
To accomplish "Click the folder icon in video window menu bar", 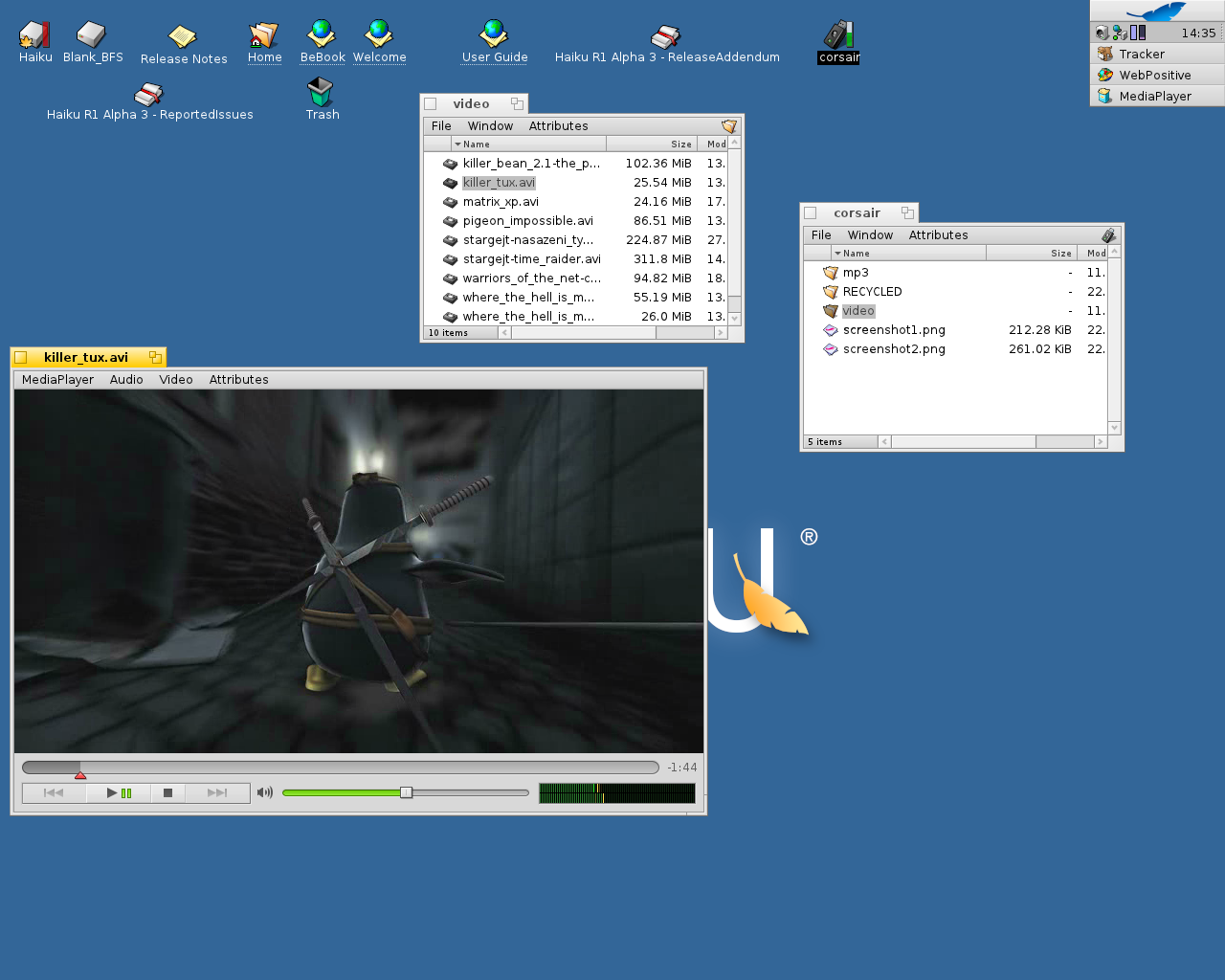I will pyautogui.click(x=729, y=126).
